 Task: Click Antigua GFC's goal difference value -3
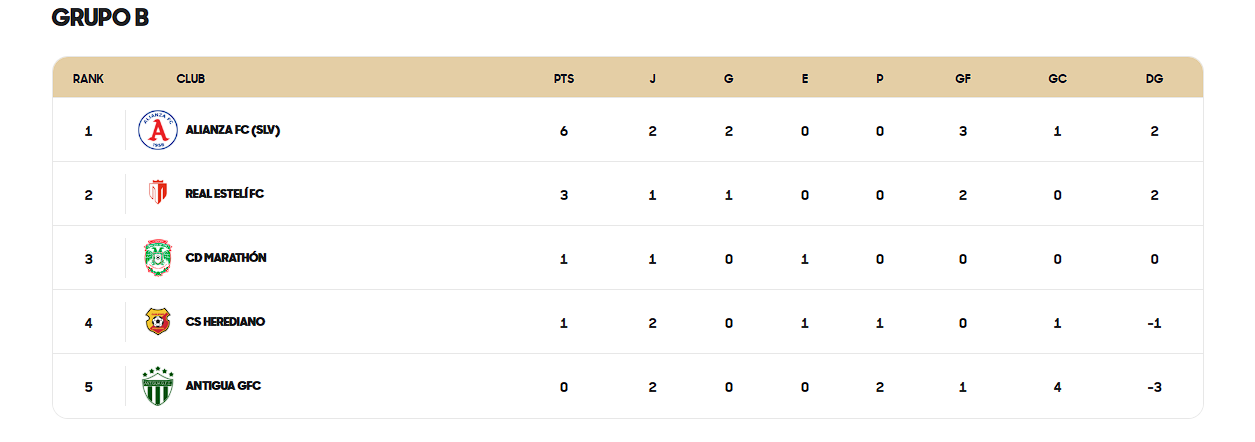pos(1154,387)
